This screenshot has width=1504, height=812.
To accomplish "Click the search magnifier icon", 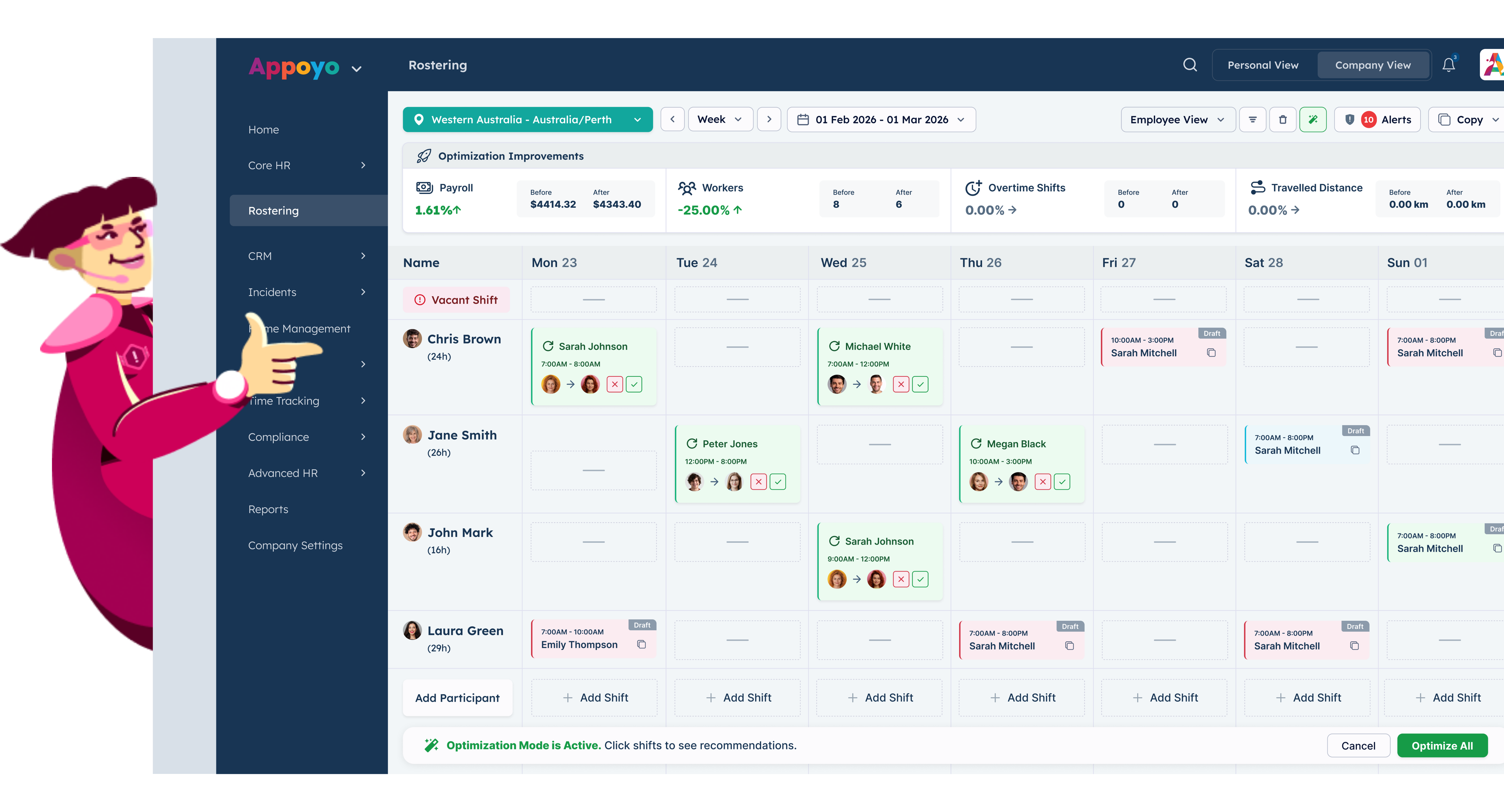I will (x=1190, y=65).
